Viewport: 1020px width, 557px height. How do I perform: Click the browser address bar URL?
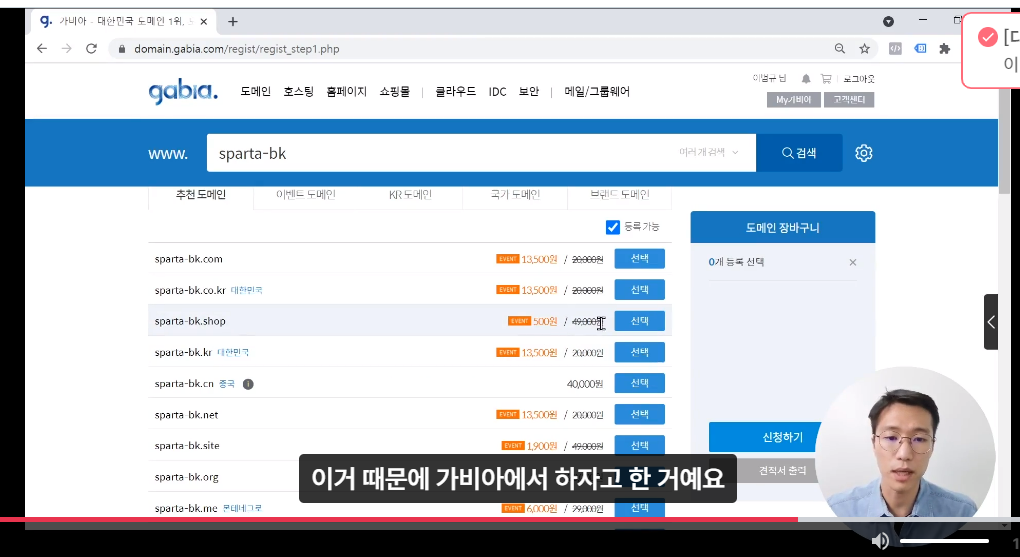[237, 49]
